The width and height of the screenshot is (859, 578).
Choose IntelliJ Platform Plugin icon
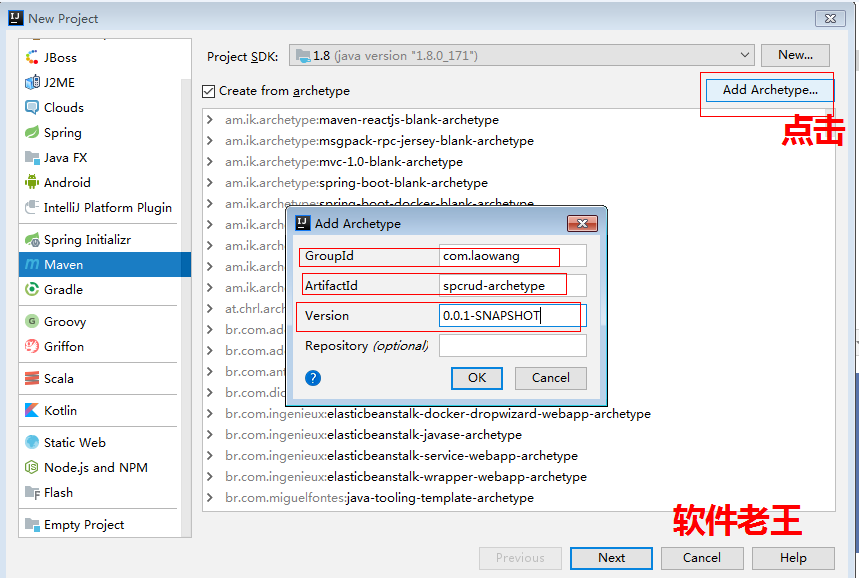coord(32,208)
